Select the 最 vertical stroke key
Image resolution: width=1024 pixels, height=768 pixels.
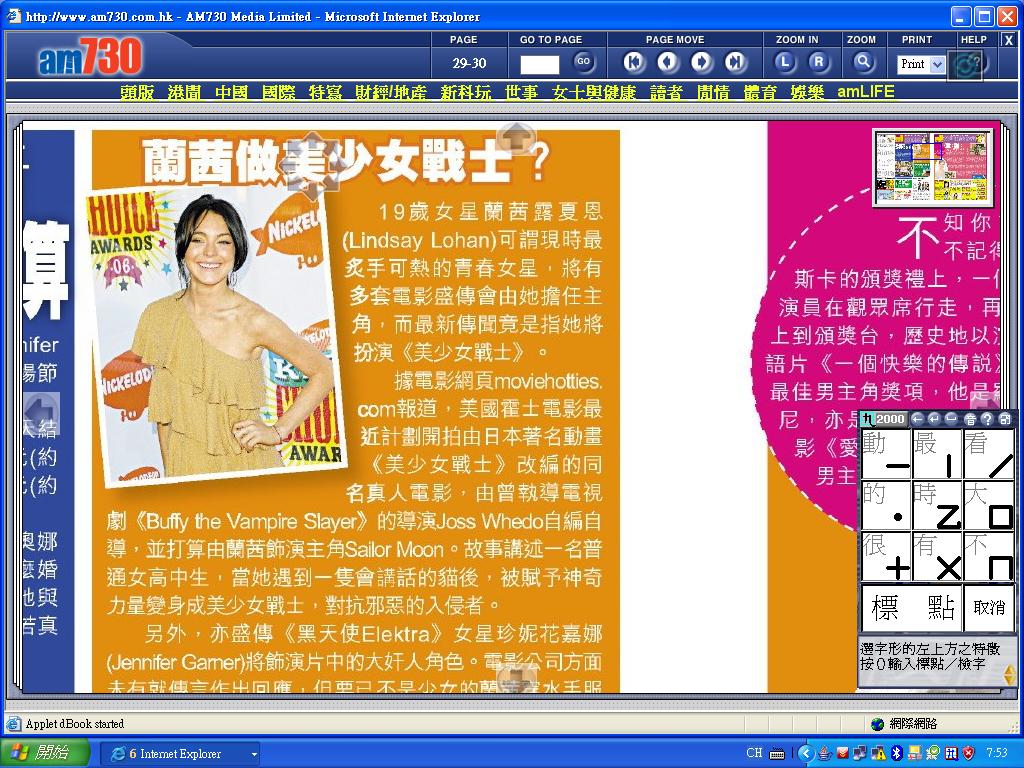pyautogui.click(x=937, y=453)
